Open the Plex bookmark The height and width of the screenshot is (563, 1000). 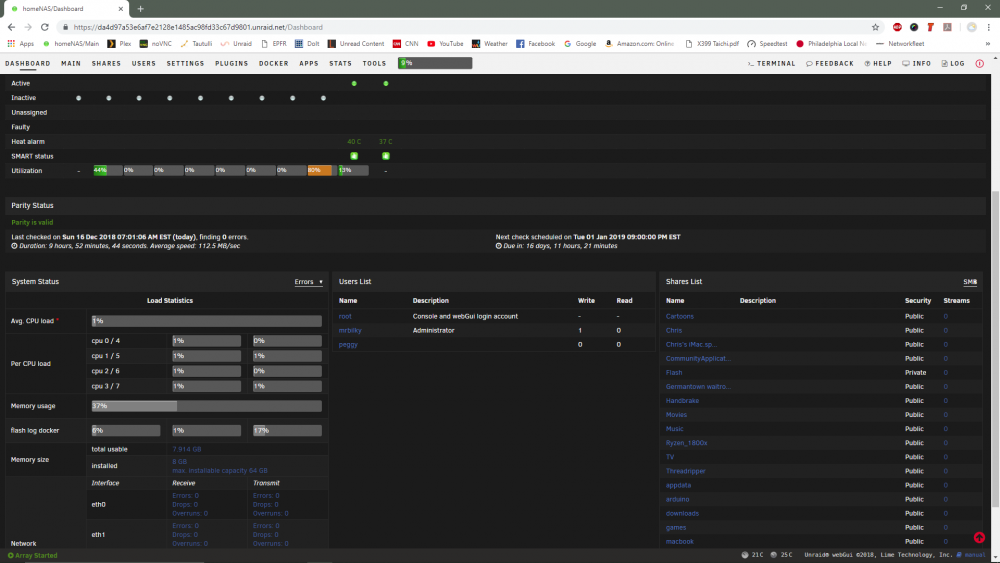119,44
